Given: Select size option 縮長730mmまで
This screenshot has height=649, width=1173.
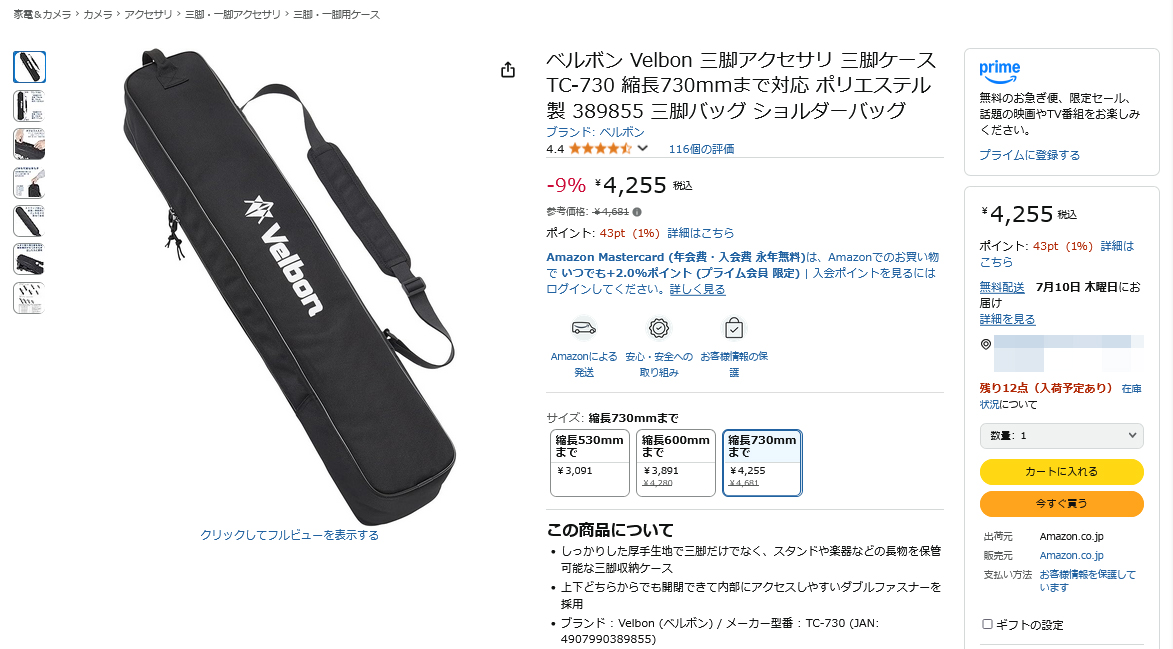Looking at the screenshot, I should (x=762, y=463).
